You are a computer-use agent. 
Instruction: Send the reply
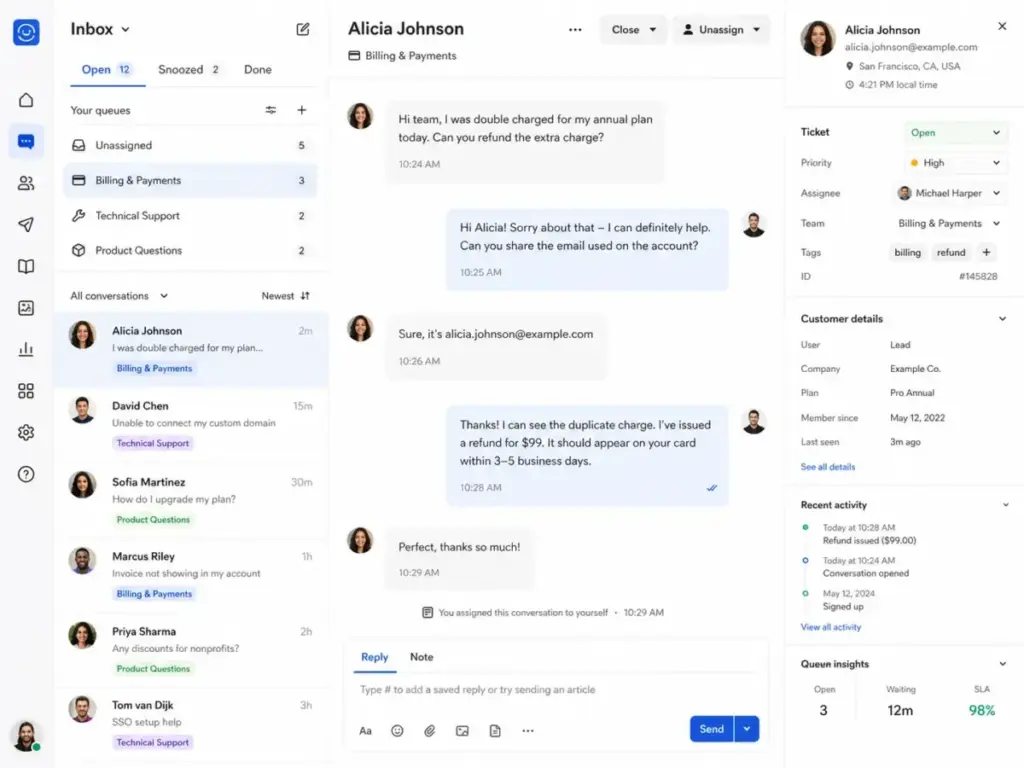pyautogui.click(x=712, y=729)
